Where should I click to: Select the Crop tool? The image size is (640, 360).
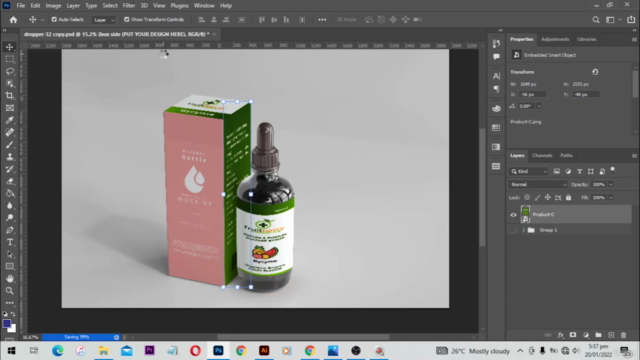10,96
